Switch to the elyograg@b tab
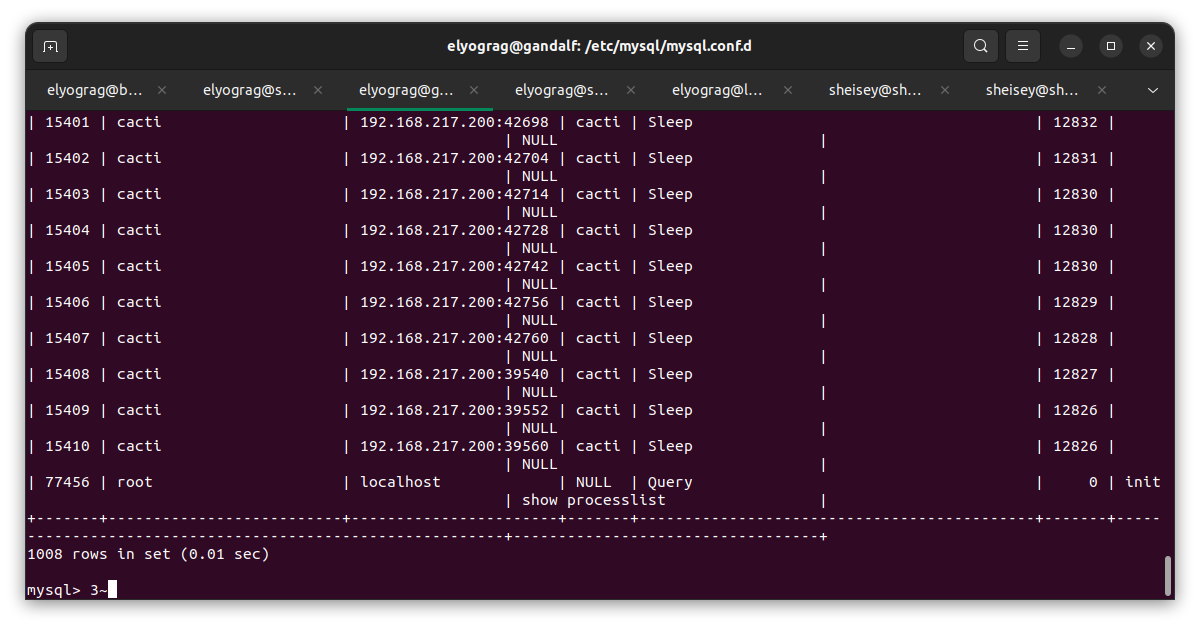 [x=95, y=89]
